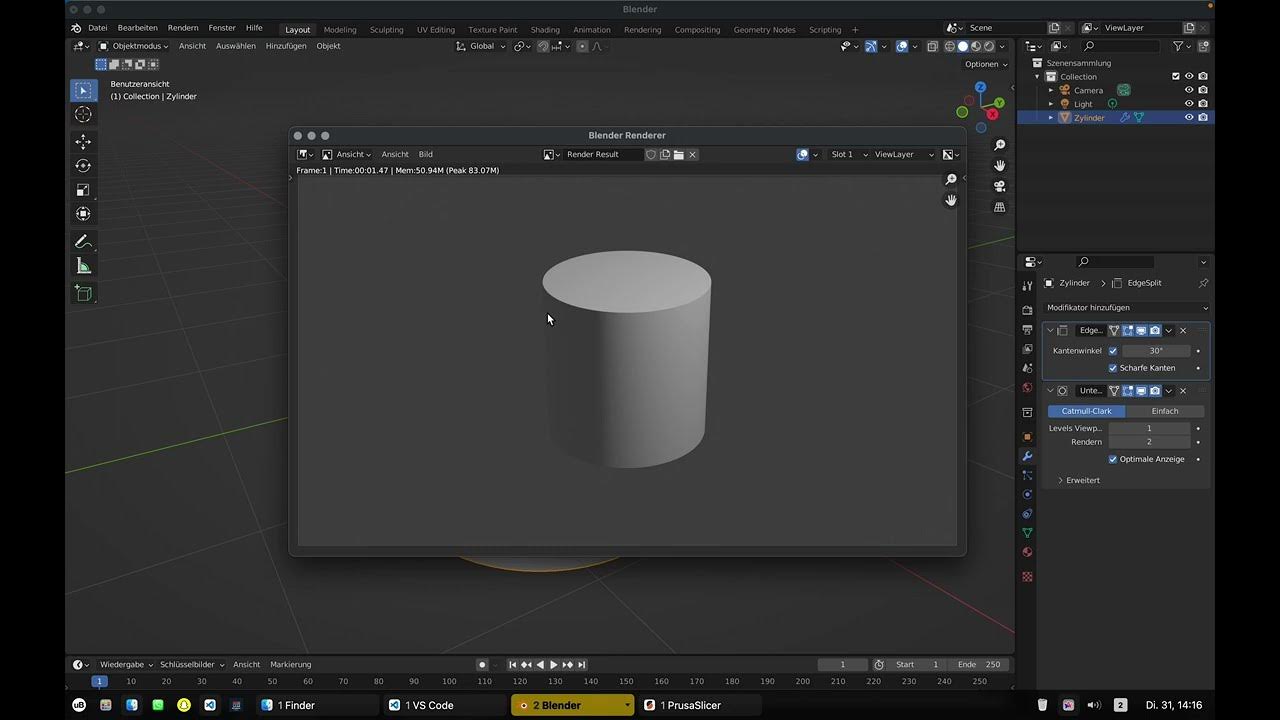The width and height of the screenshot is (1280, 720).
Task: Open the Modifikator hinzufügen dropdown
Action: tap(1127, 308)
